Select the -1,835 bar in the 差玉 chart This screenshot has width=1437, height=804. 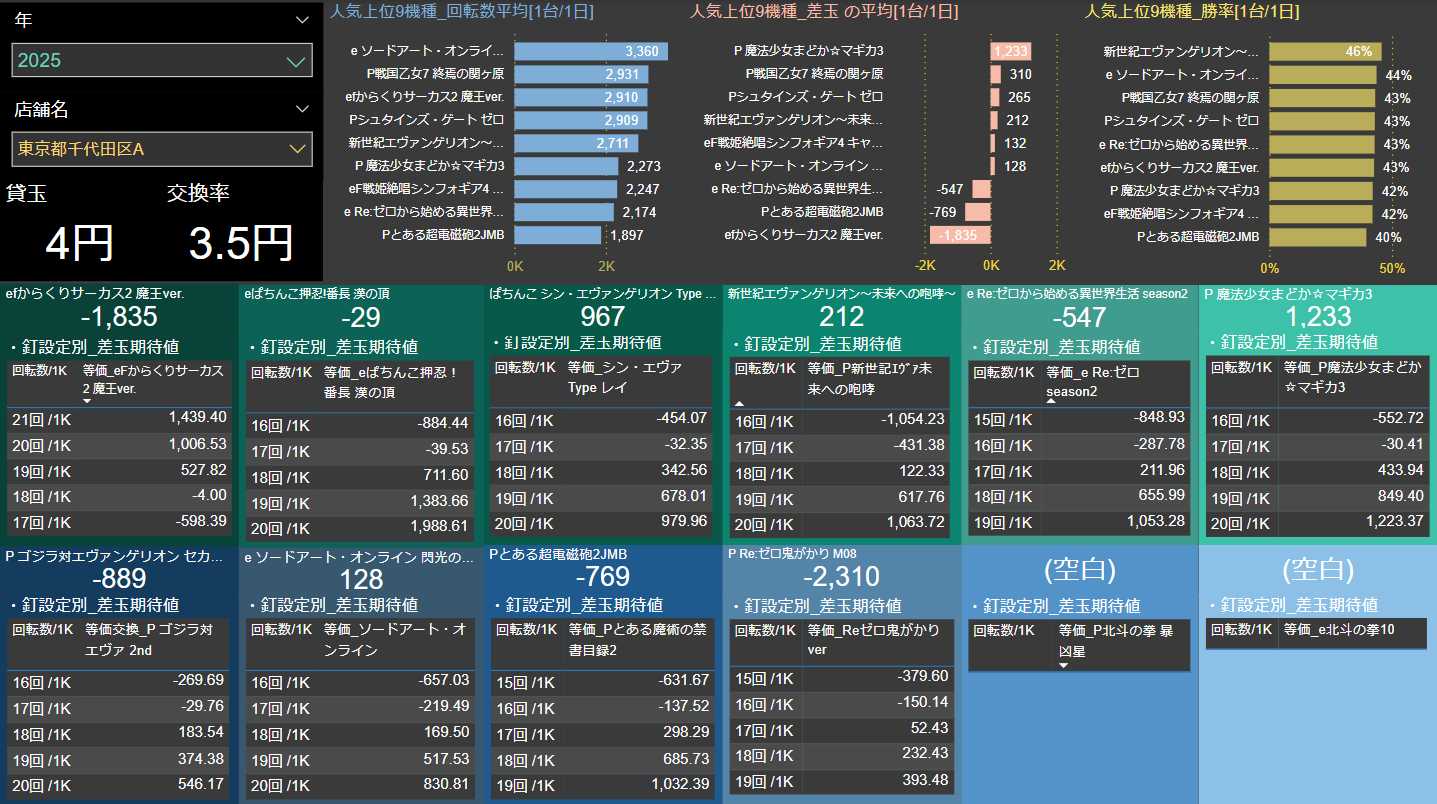[959, 235]
